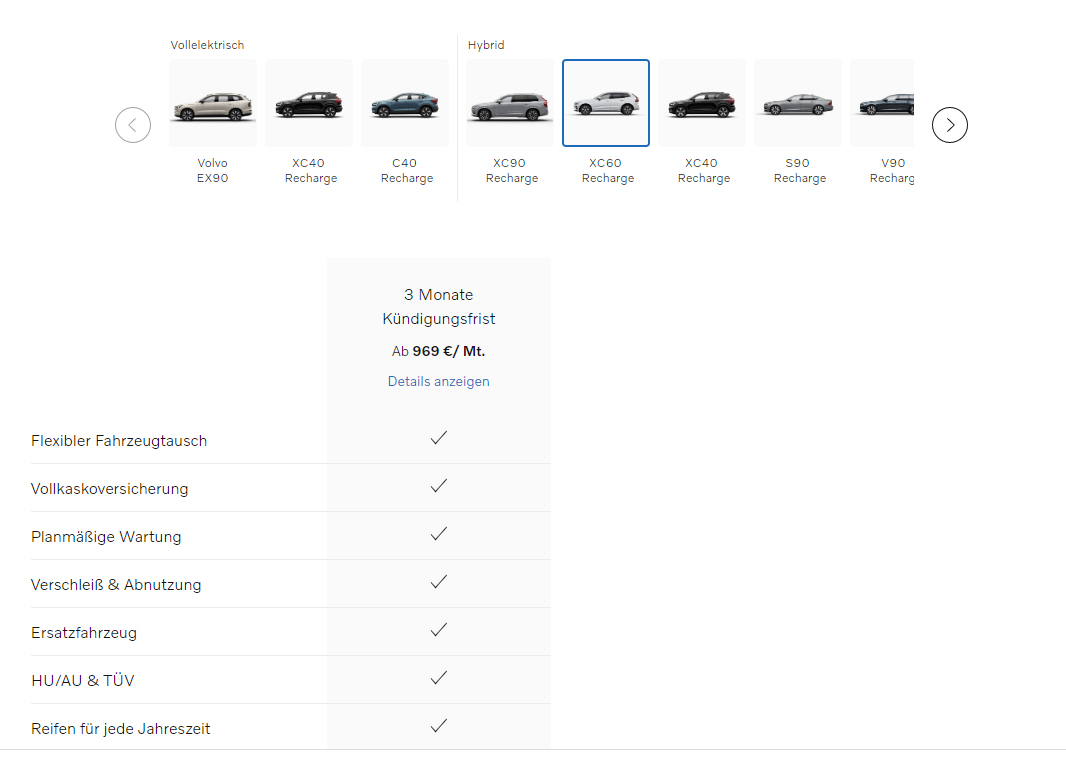Select the S90 Recharge car thumbnail
Viewport: 1066px width, 784px height.
pyautogui.click(x=797, y=103)
